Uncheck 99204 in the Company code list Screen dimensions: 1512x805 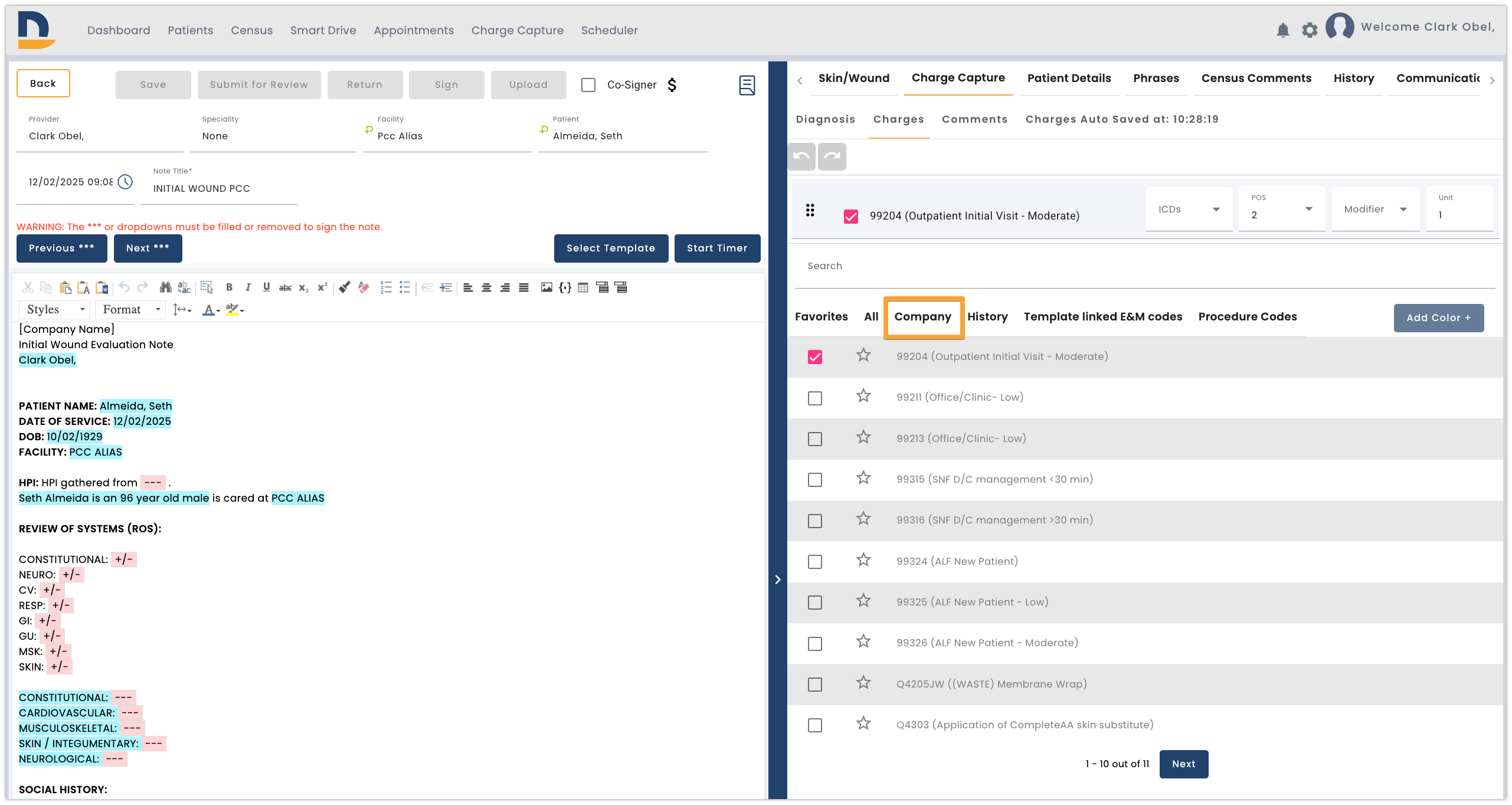pyautogui.click(x=815, y=357)
